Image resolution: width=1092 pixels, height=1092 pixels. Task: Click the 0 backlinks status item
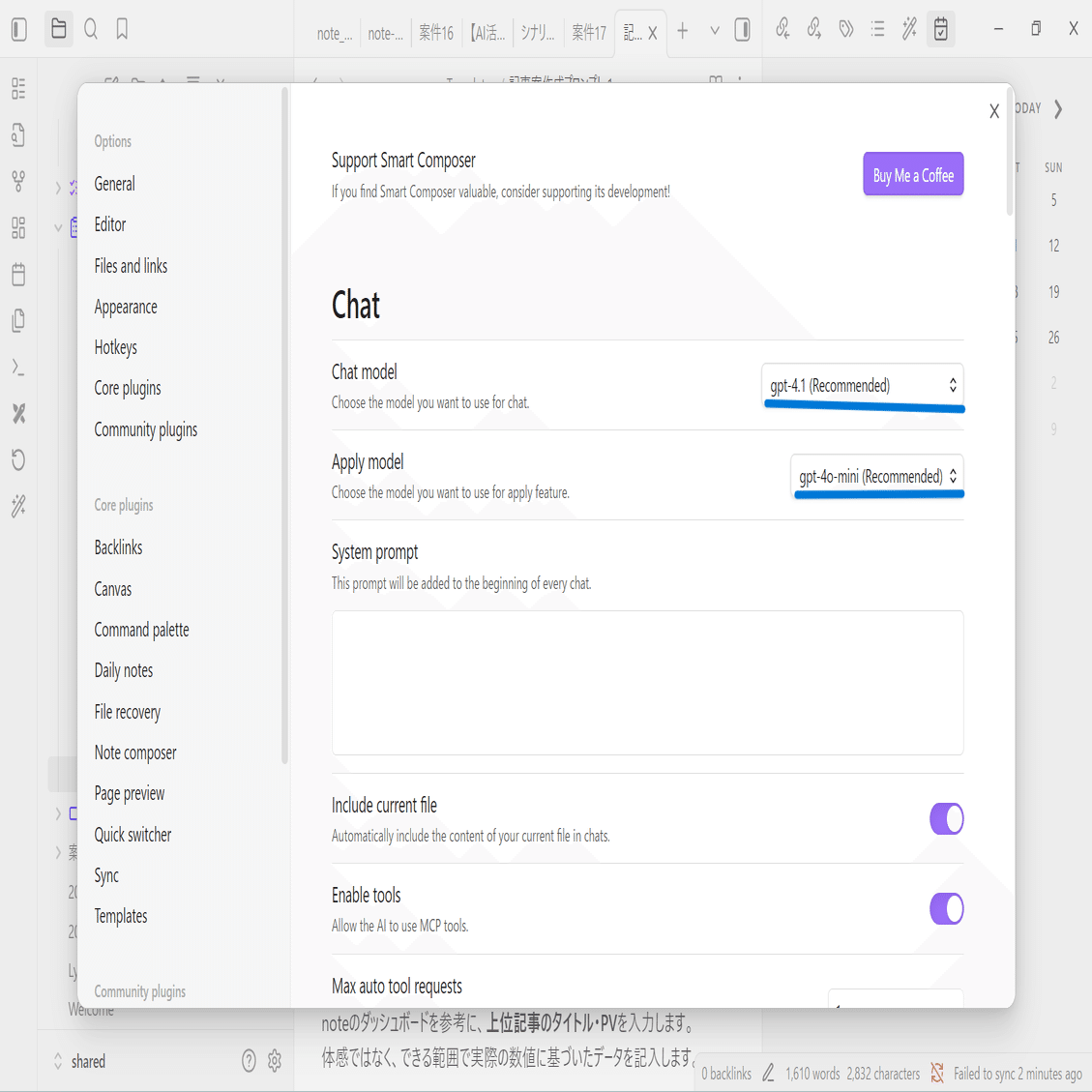(x=726, y=1074)
